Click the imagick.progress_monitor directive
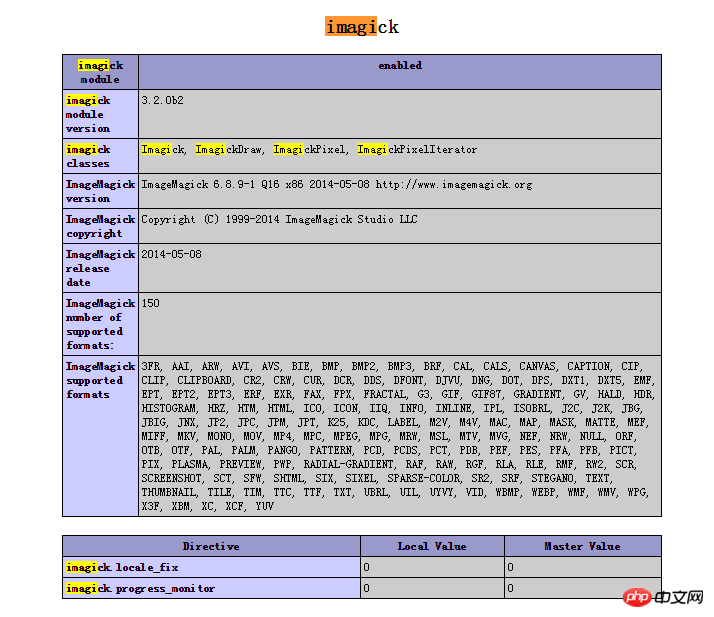Viewport: 714px width, 617px height. point(140,588)
